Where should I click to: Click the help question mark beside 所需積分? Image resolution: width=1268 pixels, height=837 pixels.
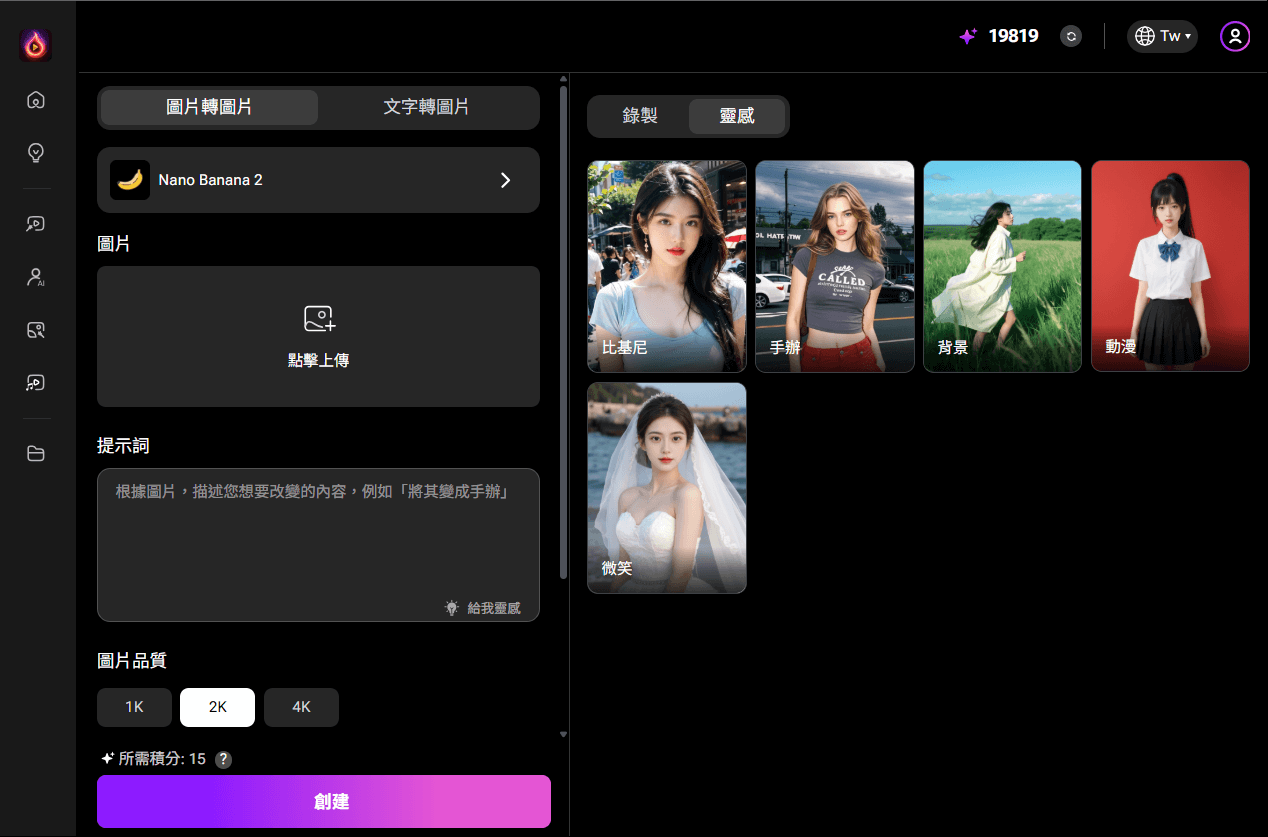click(224, 759)
